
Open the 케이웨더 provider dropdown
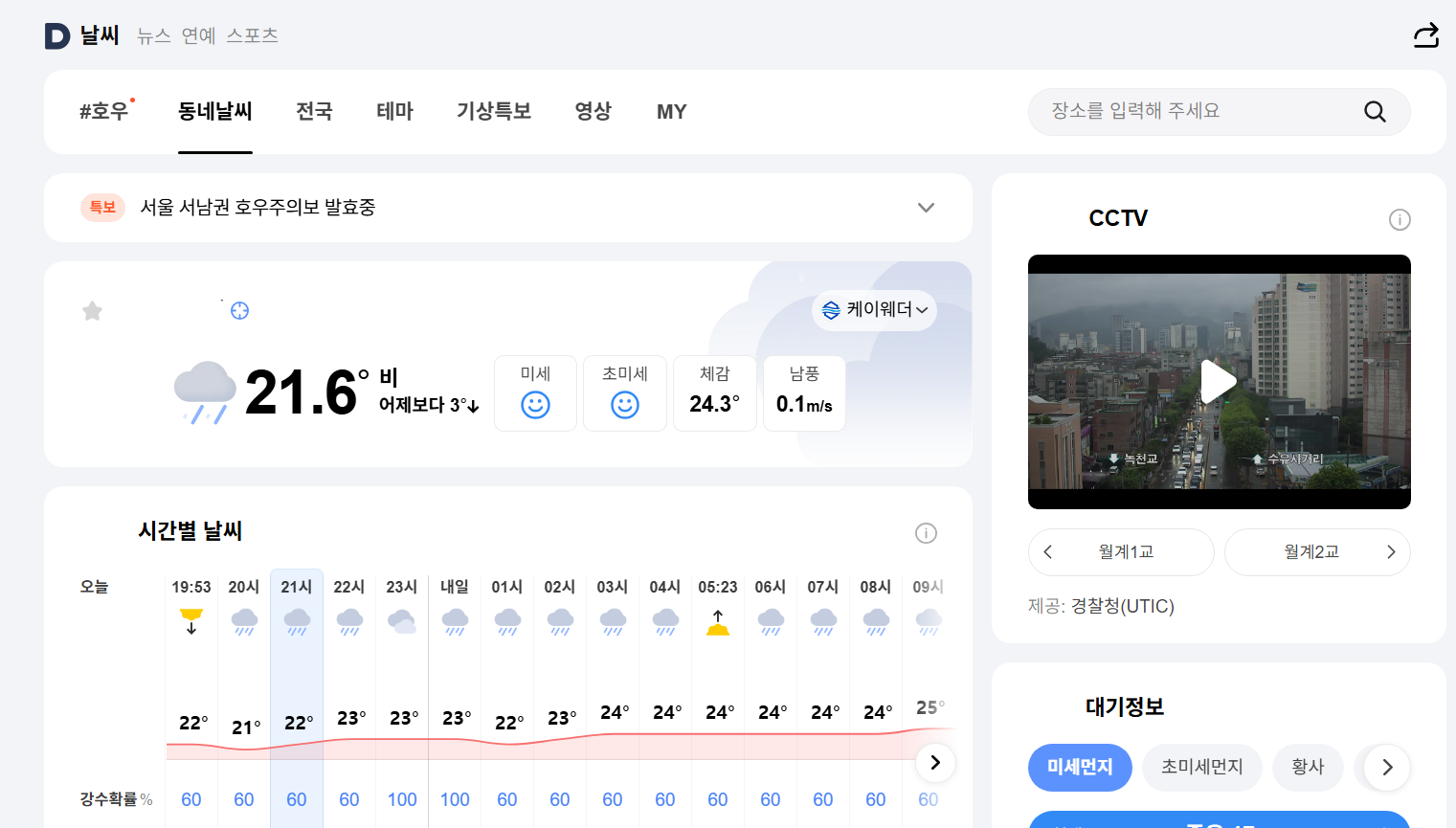pyautogui.click(x=874, y=310)
